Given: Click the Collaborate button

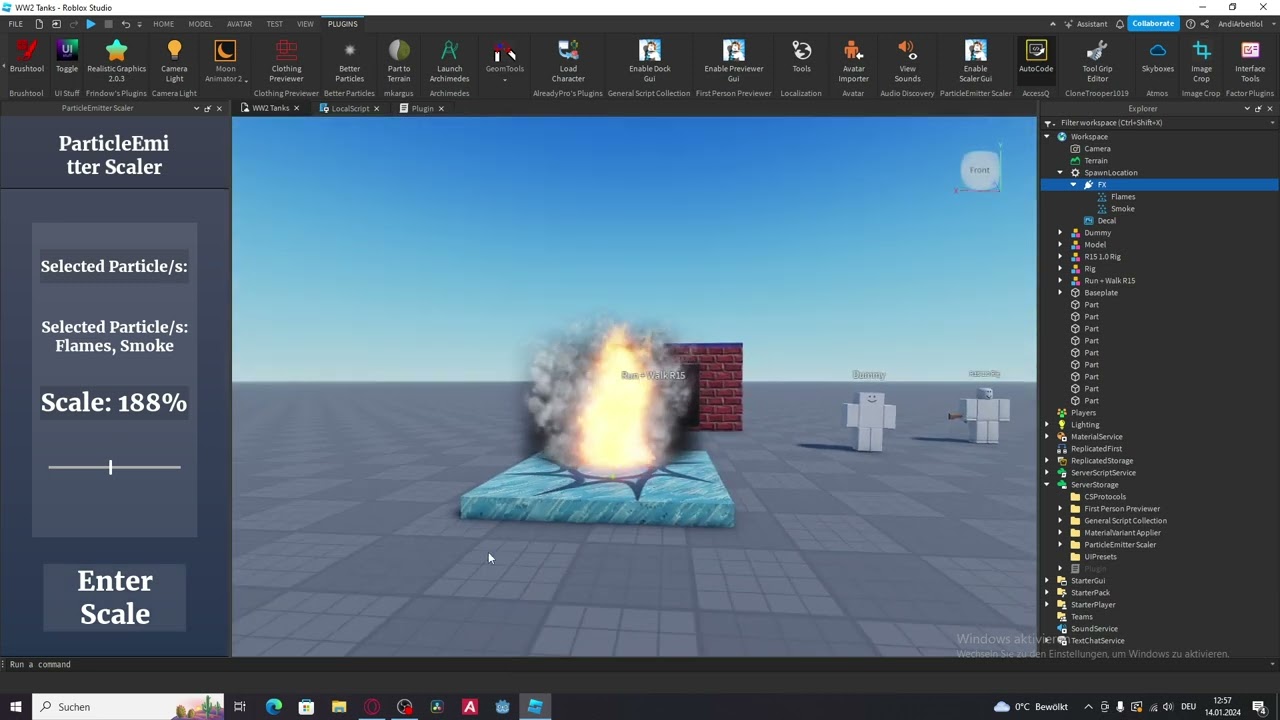Looking at the screenshot, I should [x=1153, y=24].
